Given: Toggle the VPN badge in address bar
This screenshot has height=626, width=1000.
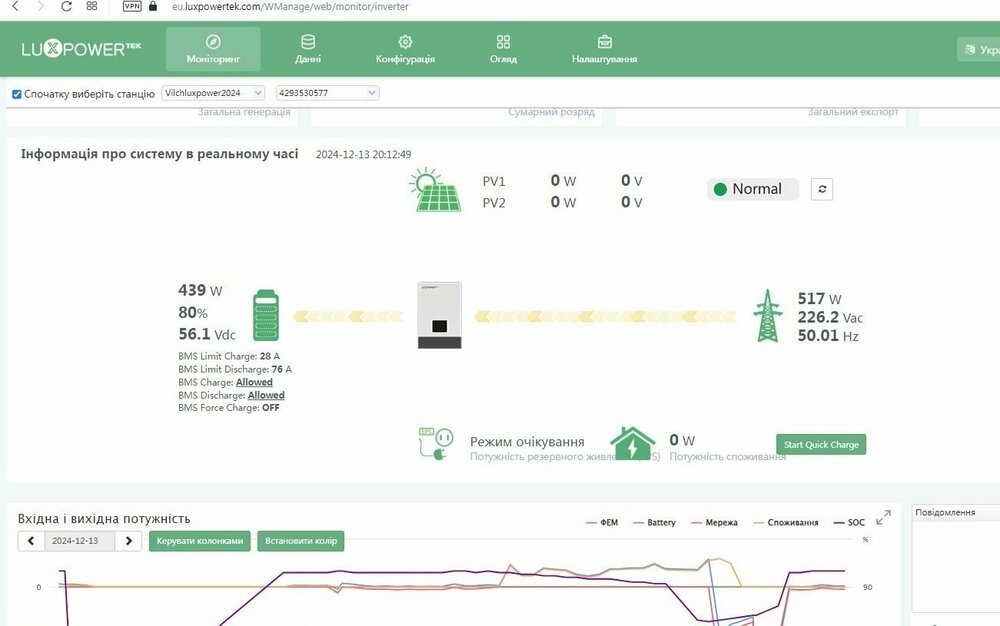Looking at the screenshot, I should pyautogui.click(x=132, y=6).
